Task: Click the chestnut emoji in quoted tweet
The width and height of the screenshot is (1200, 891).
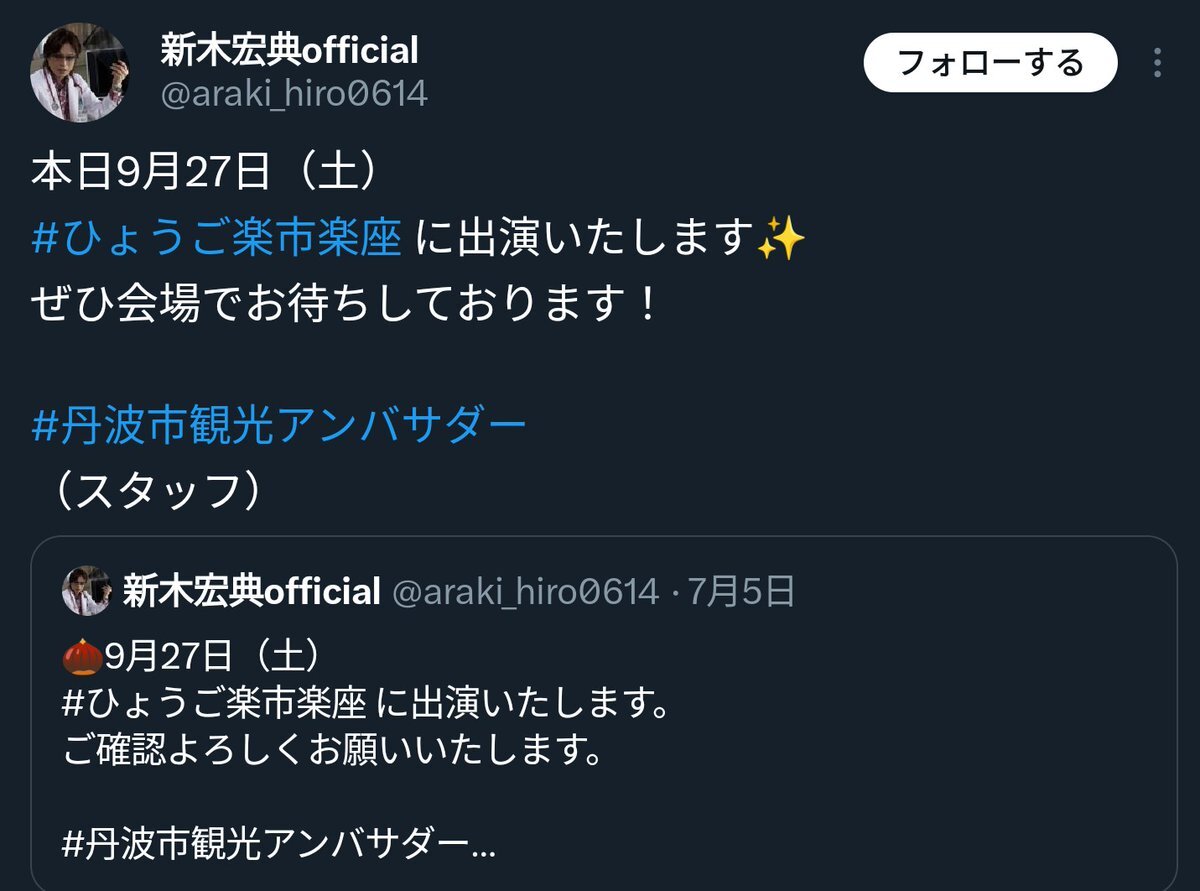Action: (x=82, y=657)
